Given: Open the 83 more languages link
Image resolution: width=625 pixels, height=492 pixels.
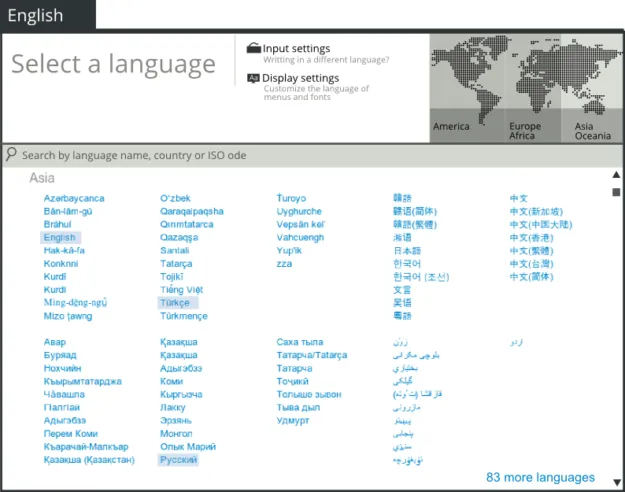Looking at the screenshot, I should pos(540,477).
